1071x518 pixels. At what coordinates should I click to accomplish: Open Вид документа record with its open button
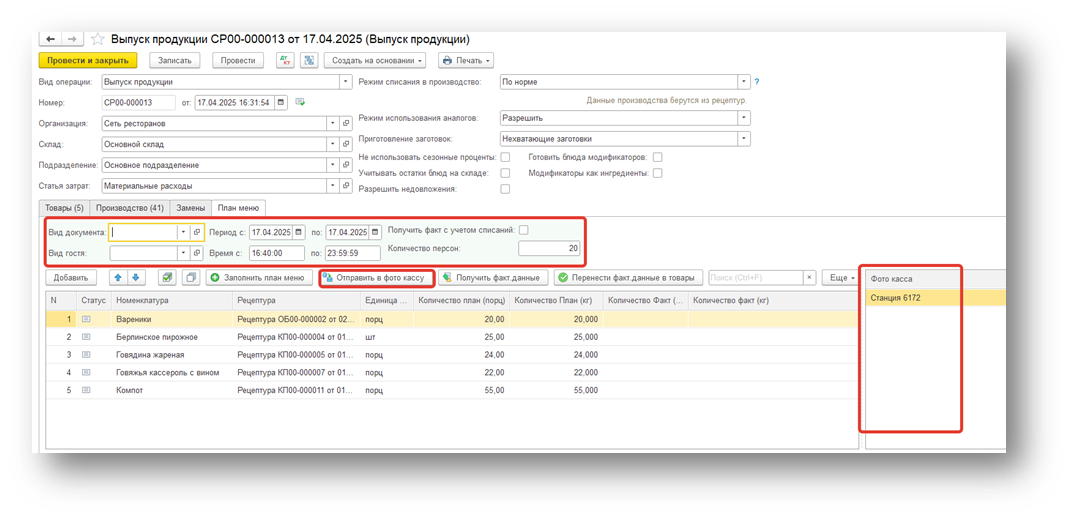pos(197,232)
